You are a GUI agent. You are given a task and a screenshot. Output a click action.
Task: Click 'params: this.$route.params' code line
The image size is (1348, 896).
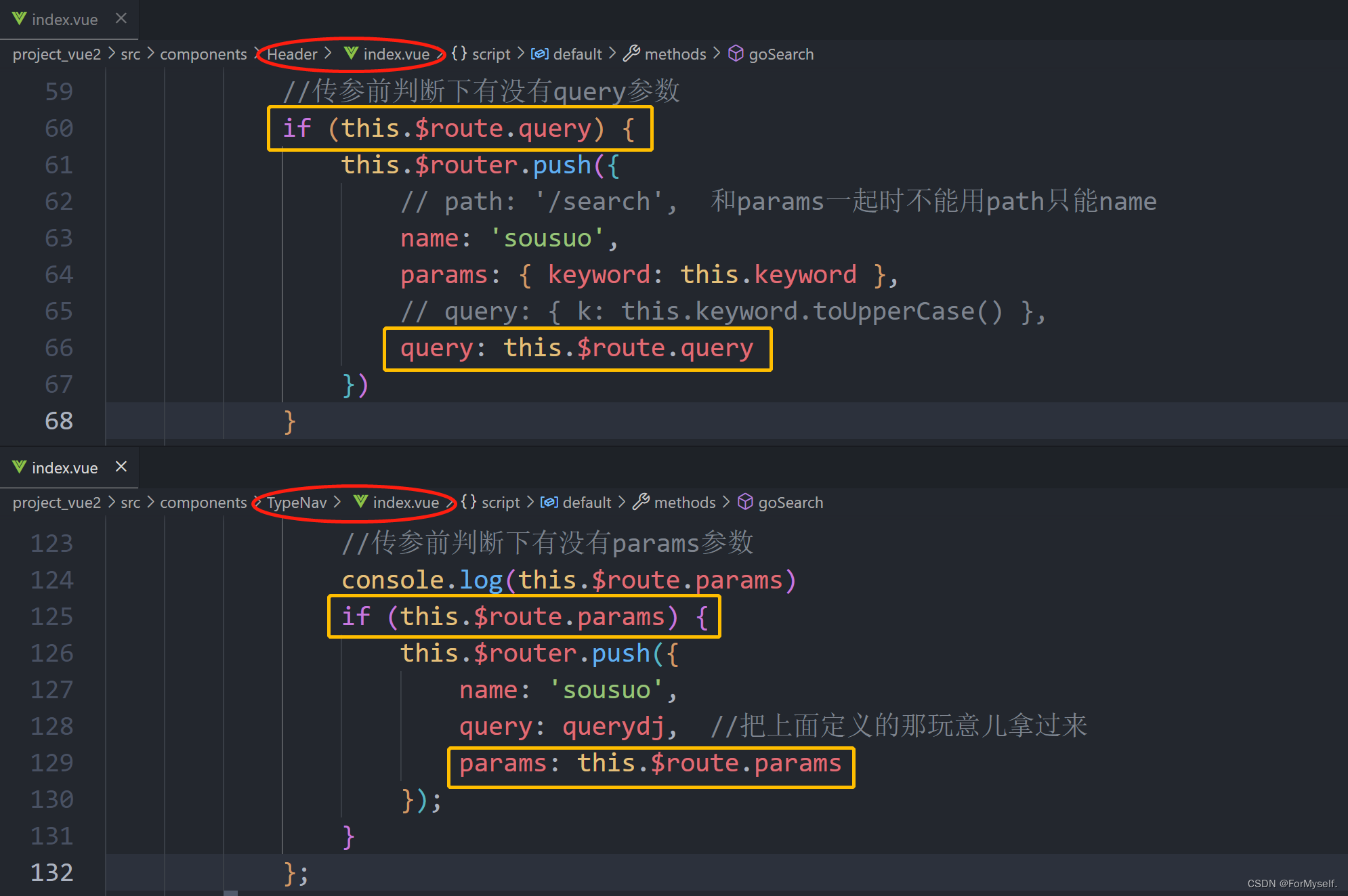650,763
